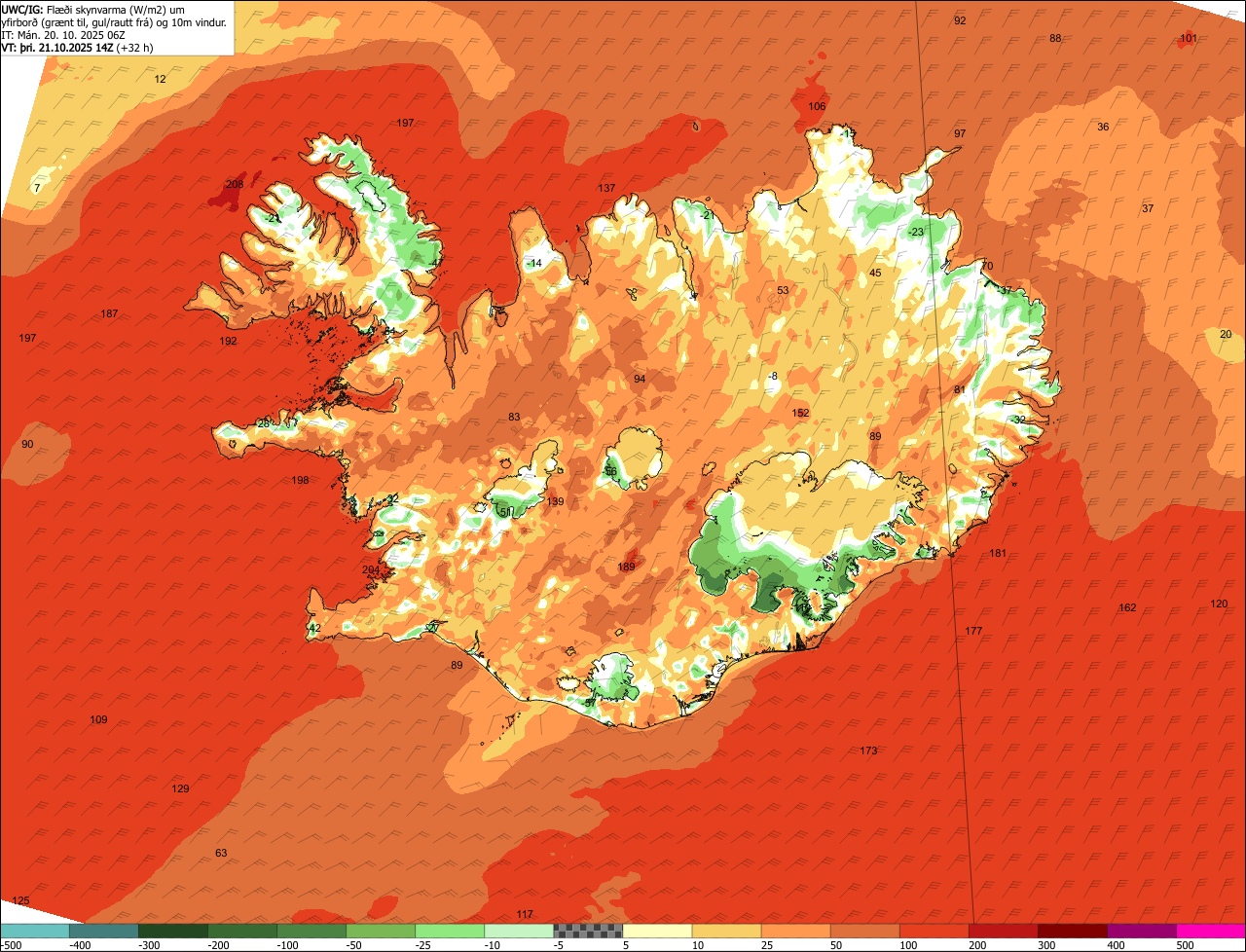The image size is (1246, 952).
Task: Click the inland value 152
Action: click(x=800, y=413)
